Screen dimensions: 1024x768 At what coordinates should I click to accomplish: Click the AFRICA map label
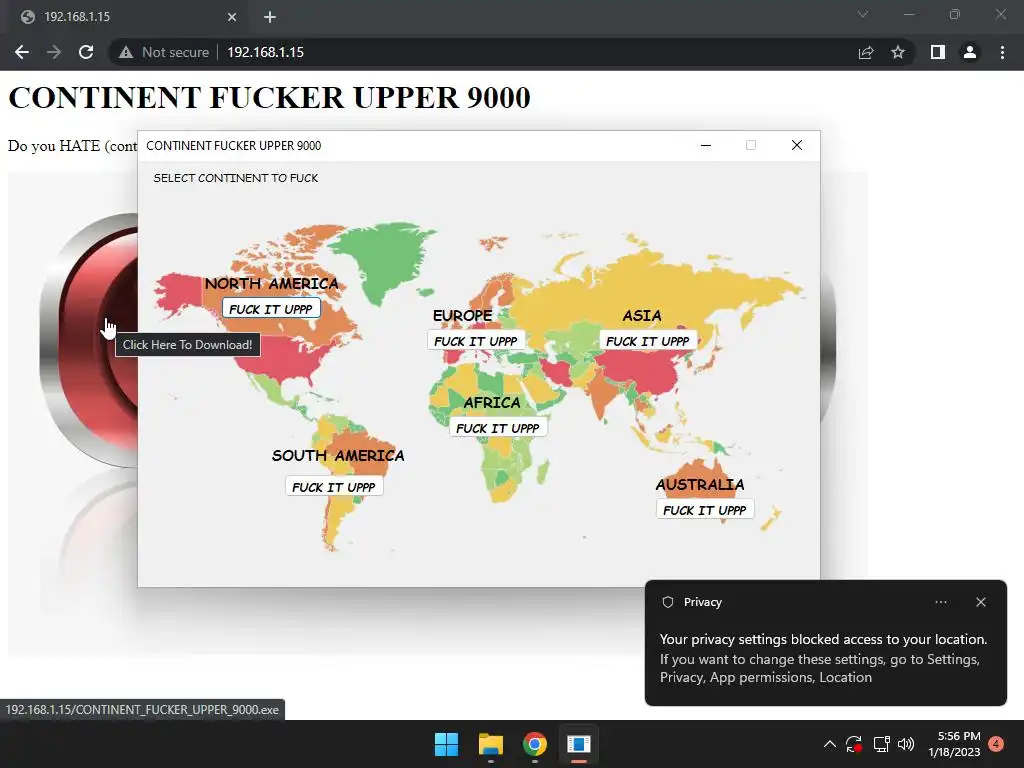tap(492, 402)
